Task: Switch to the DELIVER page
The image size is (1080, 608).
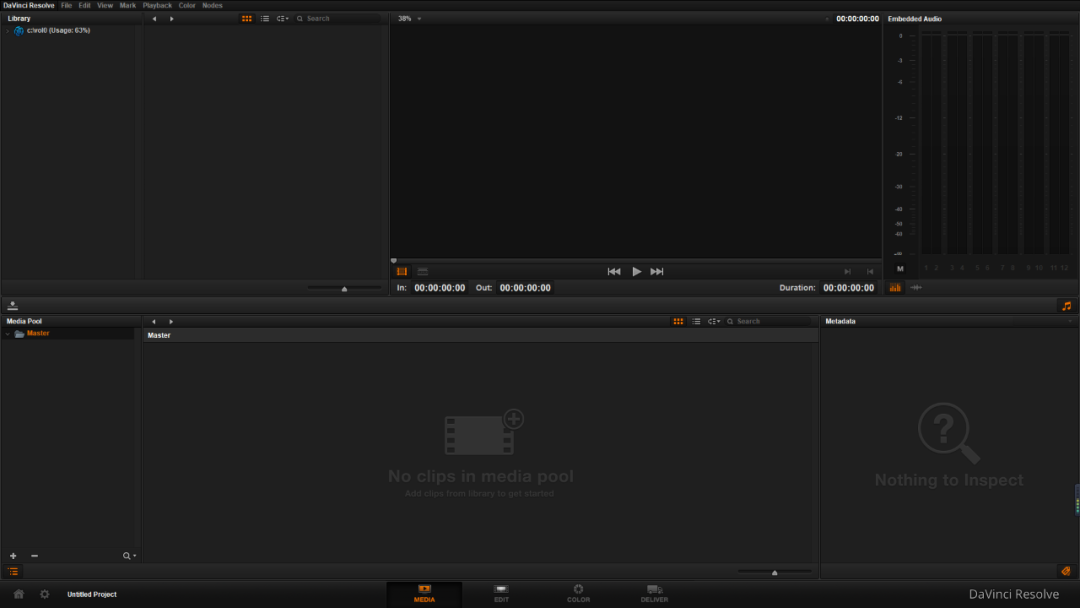Action: pyautogui.click(x=654, y=594)
